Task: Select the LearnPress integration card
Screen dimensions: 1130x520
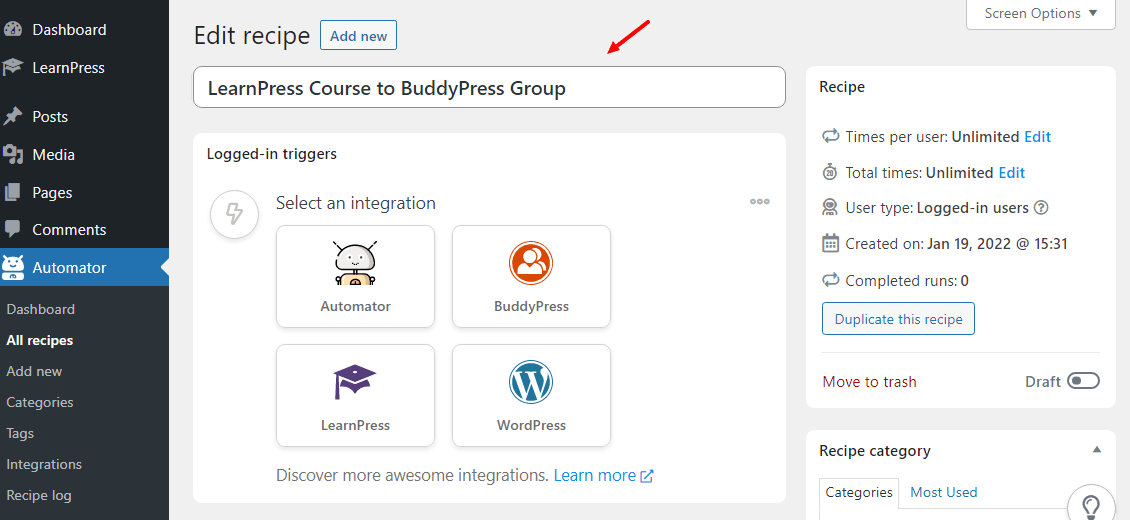Action: tap(355, 395)
